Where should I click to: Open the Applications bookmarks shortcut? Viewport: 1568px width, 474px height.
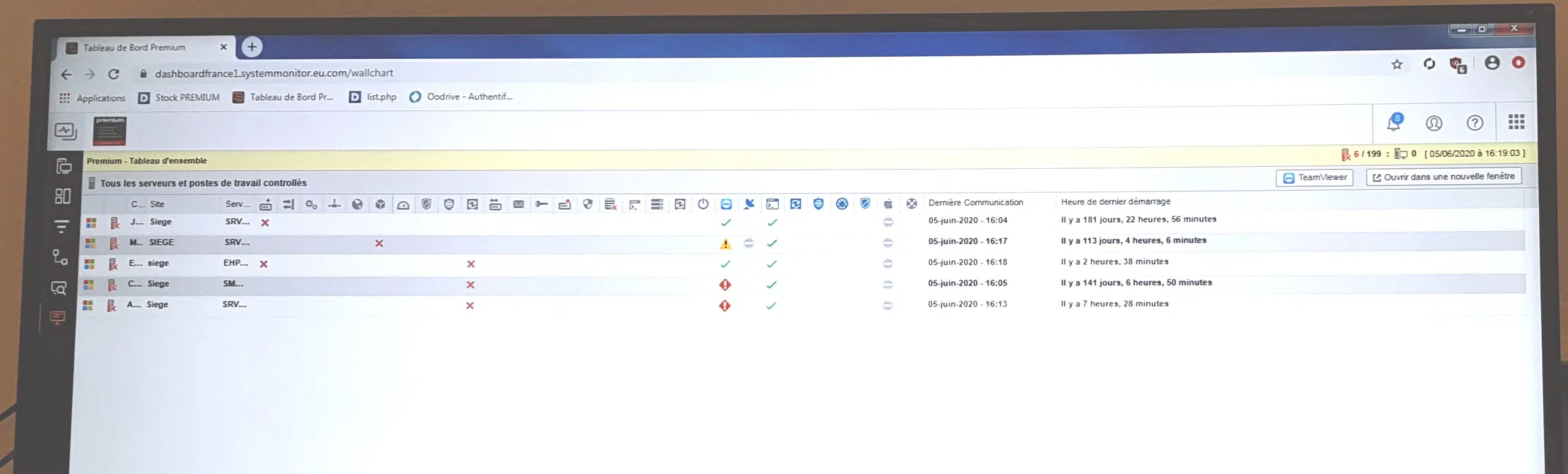pyautogui.click(x=92, y=98)
